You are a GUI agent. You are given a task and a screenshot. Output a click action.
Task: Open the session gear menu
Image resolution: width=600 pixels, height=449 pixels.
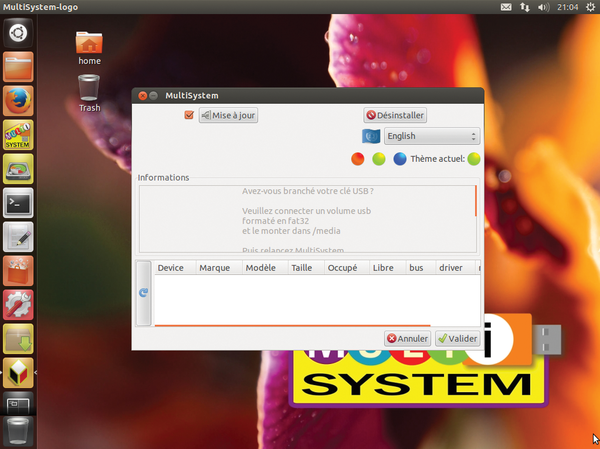590,7
